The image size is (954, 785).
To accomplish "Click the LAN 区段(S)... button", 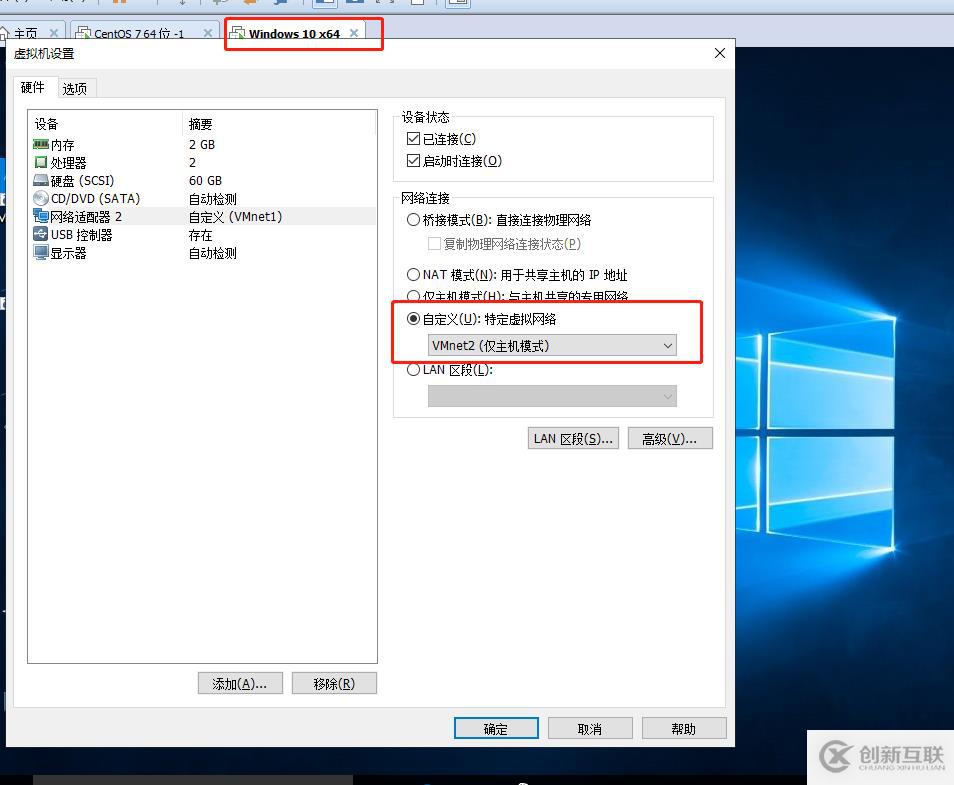I will [x=573, y=438].
